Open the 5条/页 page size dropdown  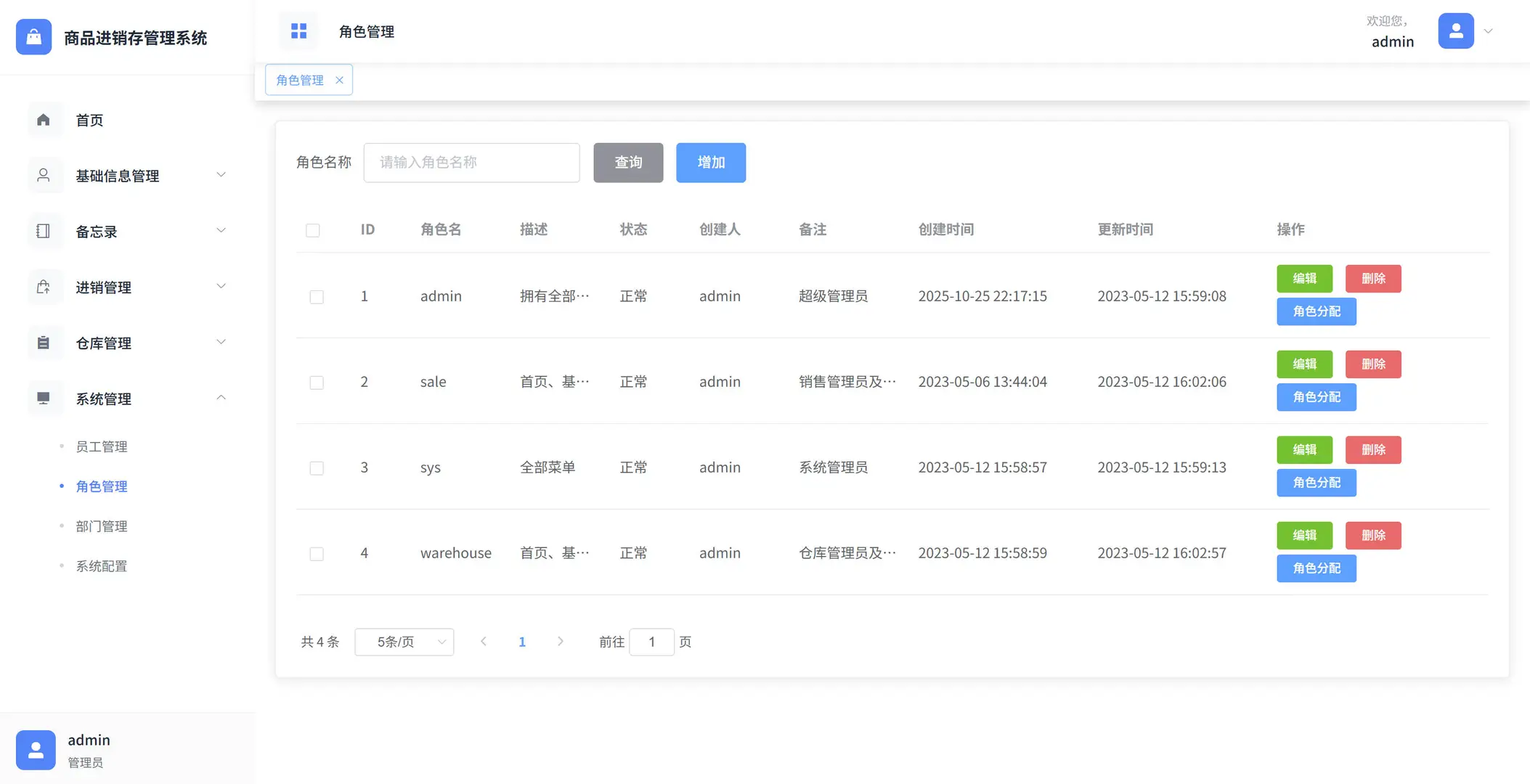404,642
